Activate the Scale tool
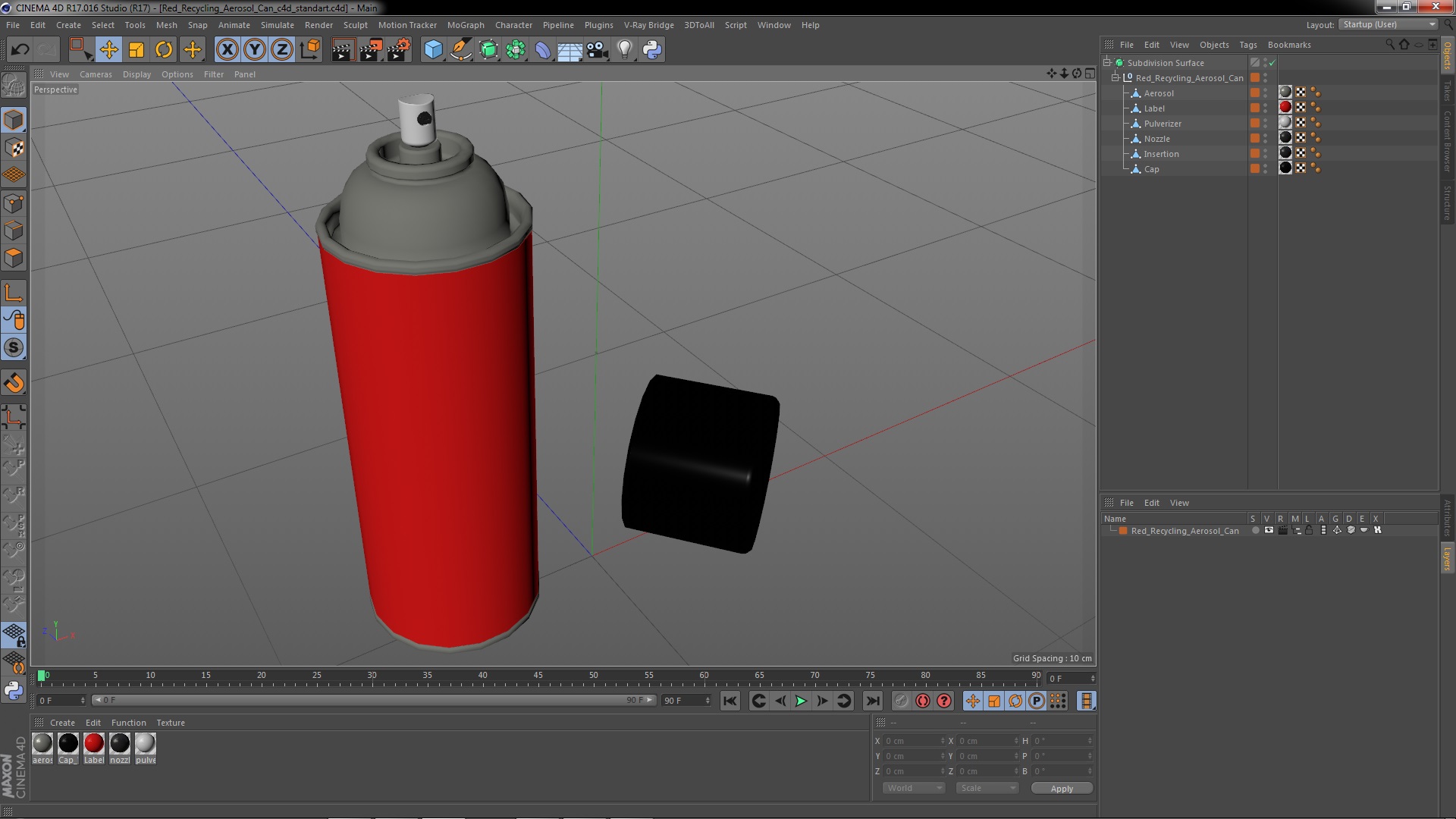 136,50
